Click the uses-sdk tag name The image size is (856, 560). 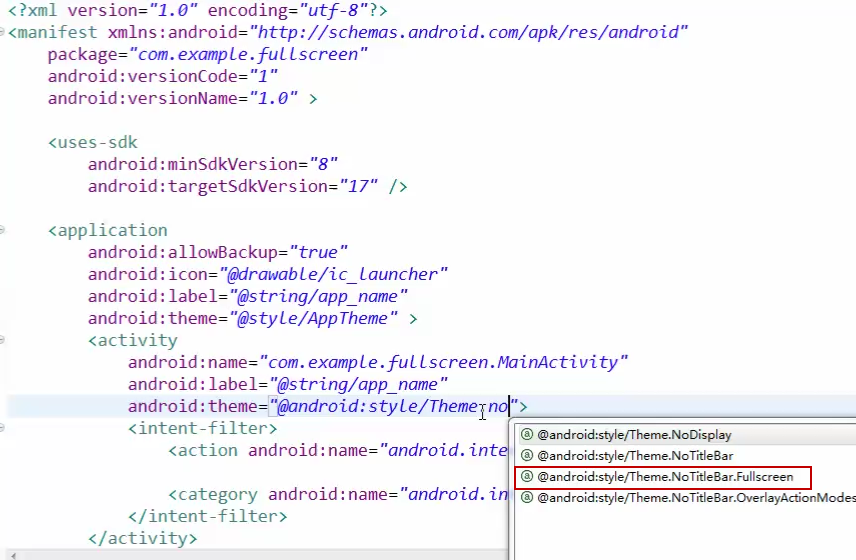[97, 142]
